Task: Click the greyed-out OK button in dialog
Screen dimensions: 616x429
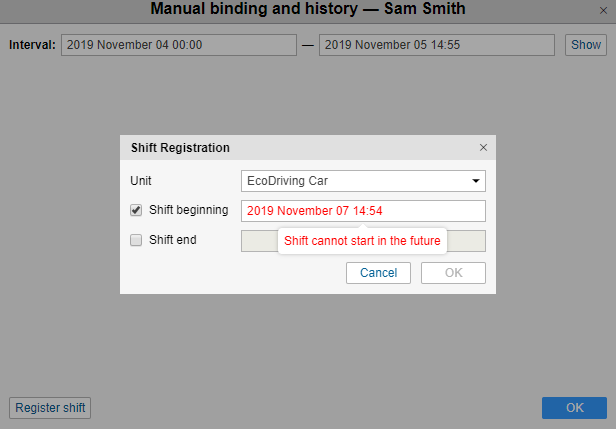Action: [x=453, y=273]
